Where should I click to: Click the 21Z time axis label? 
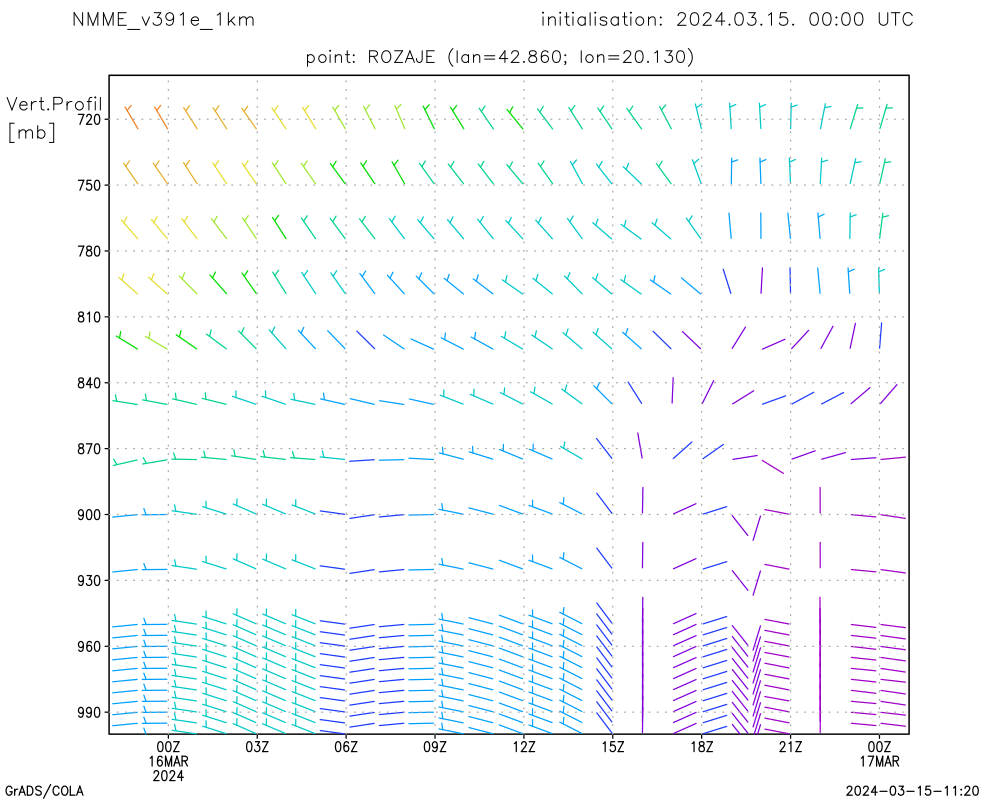point(790,746)
